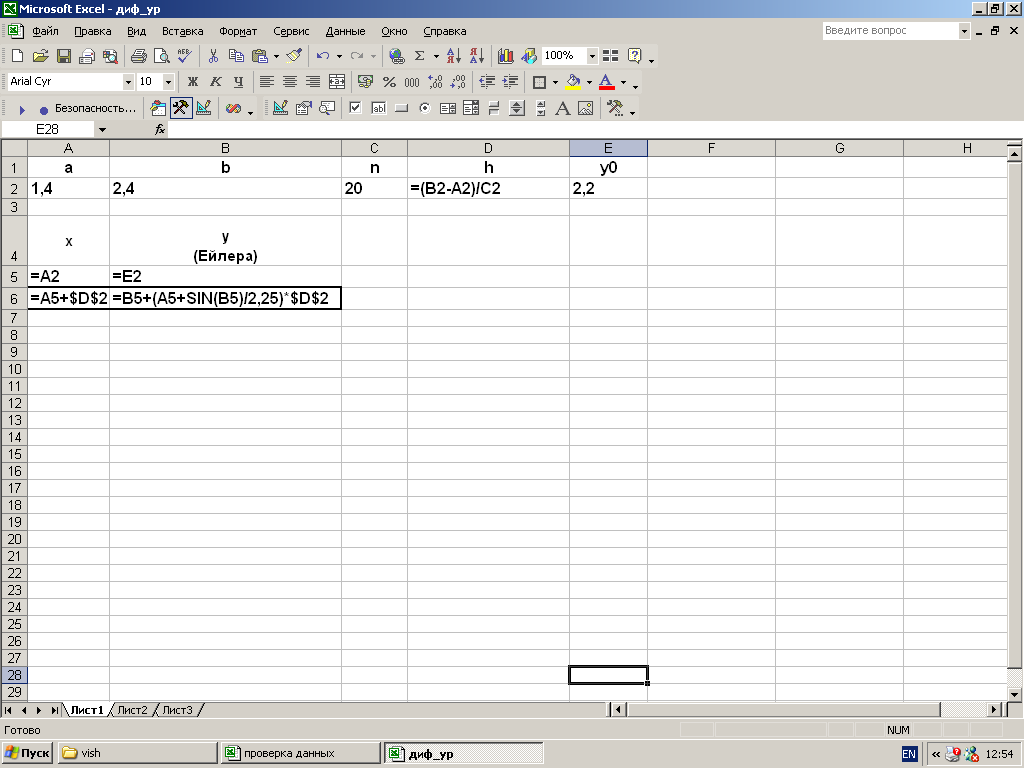The height and width of the screenshot is (768, 1024).
Task: Click the Print icon
Action: (138, 56)
